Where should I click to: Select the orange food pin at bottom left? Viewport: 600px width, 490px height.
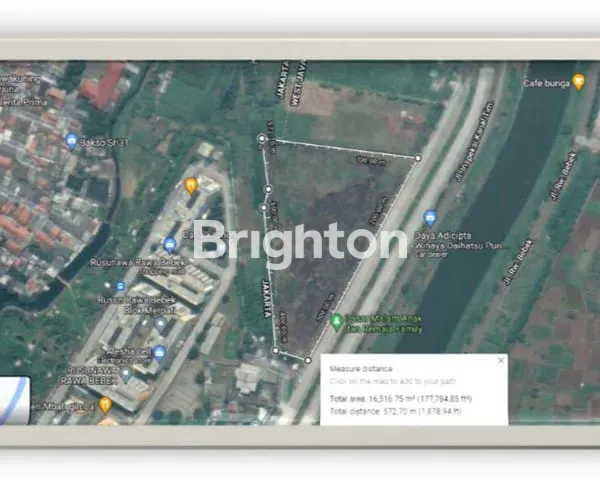tap(105, 405)
